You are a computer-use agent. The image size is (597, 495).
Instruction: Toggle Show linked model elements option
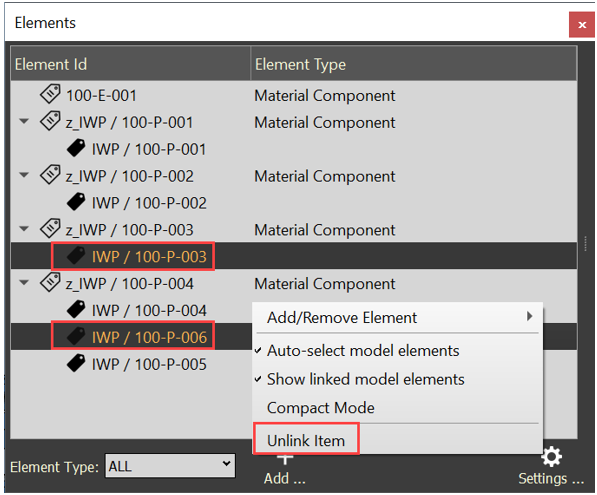[x=366, y=379]
